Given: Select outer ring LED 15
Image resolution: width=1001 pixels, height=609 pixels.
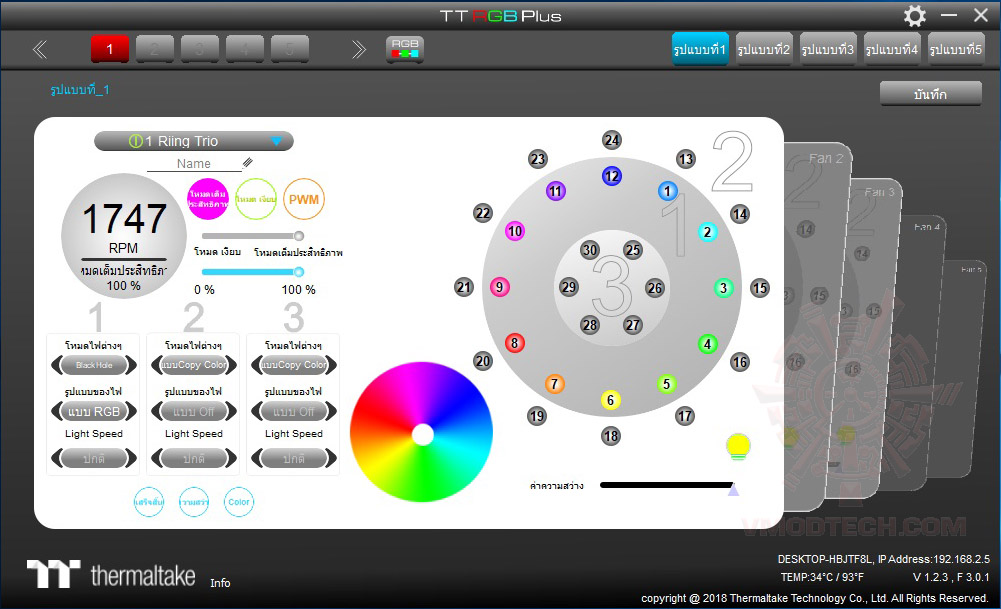Looking at the screenshot, I should [x=759, y=288].
